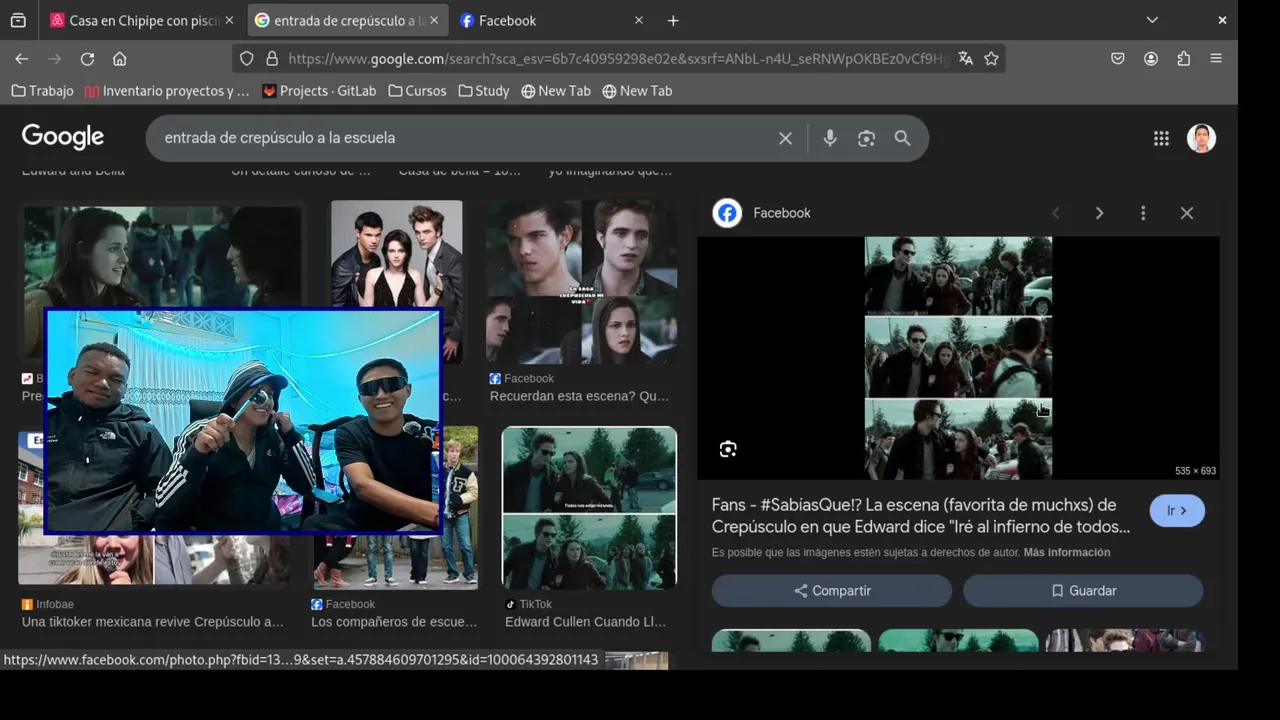Open the Inventario proyectos bookmark

(167, 91)
